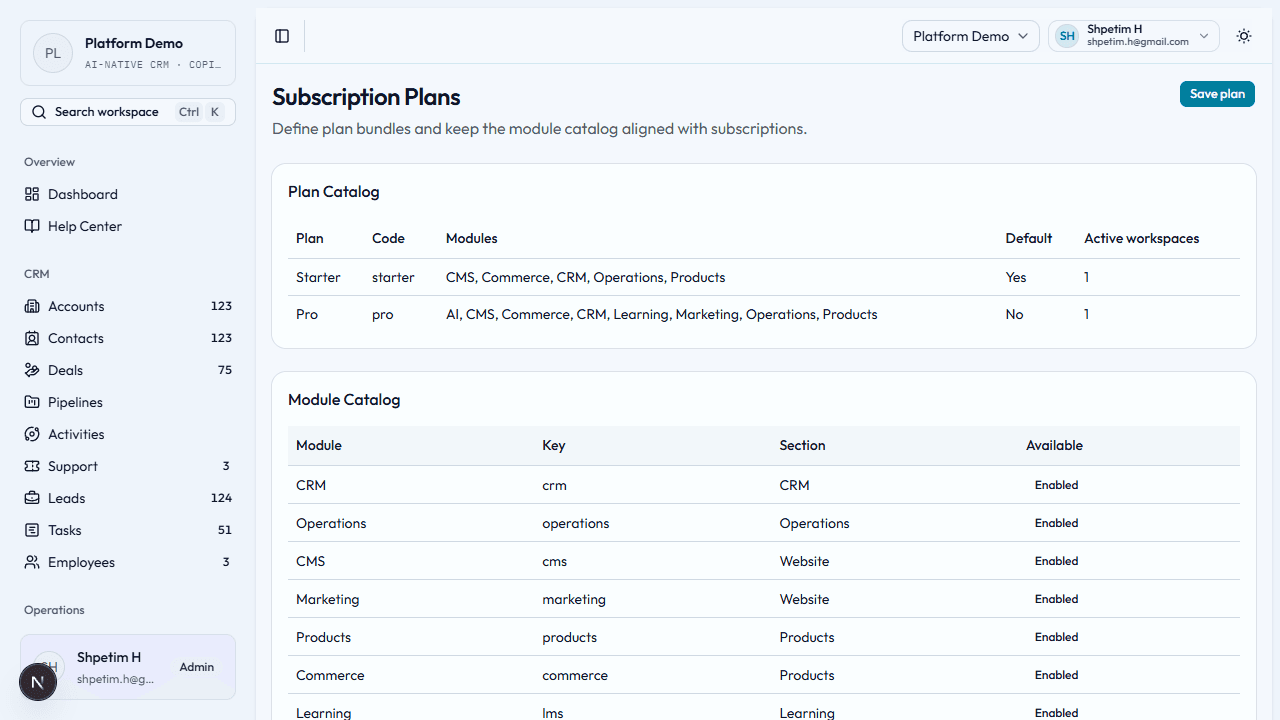1280x720 pixels.
Task: Open Leads from the CRM section
Action: [67, 498]
